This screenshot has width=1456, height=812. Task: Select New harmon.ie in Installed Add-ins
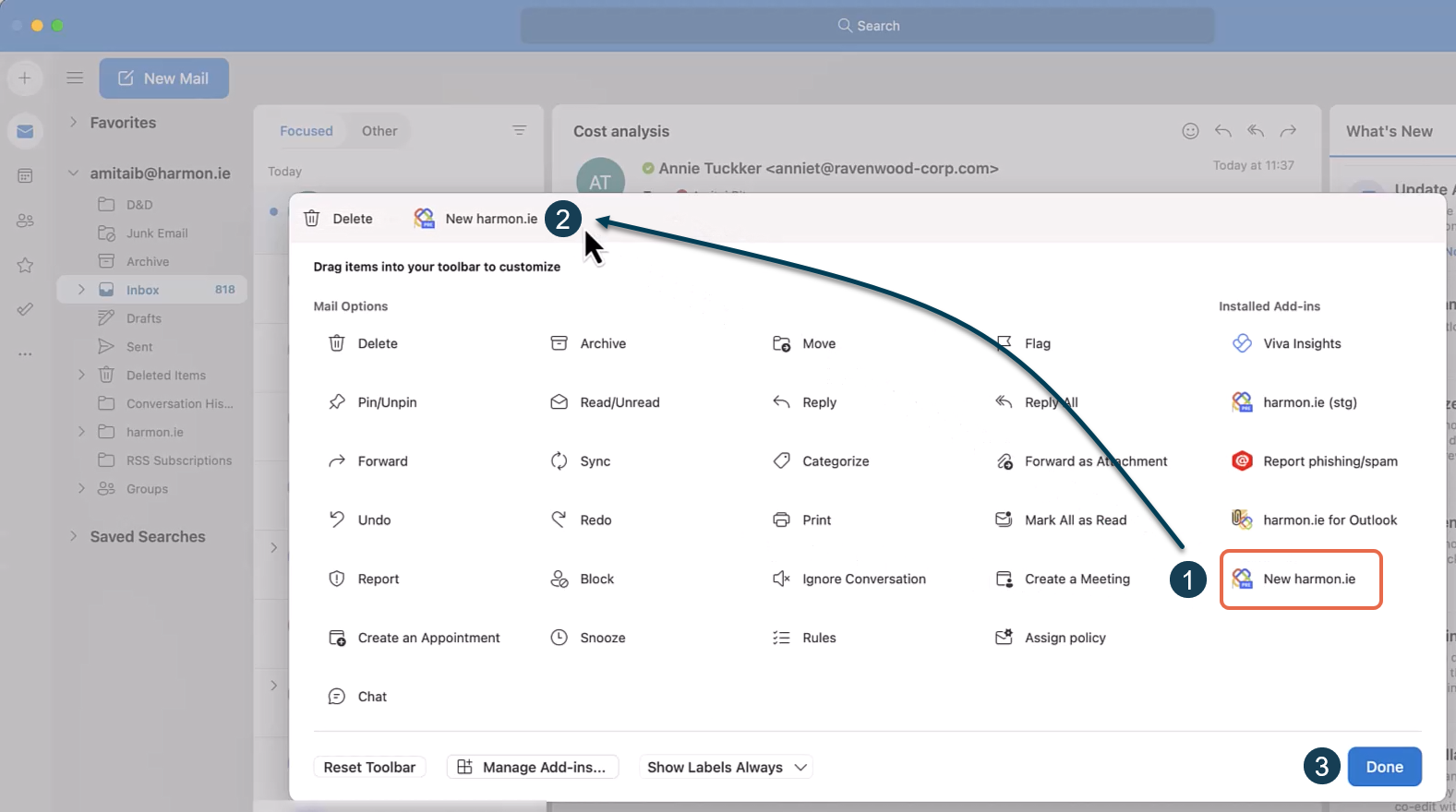click(x=1301, y=579)
